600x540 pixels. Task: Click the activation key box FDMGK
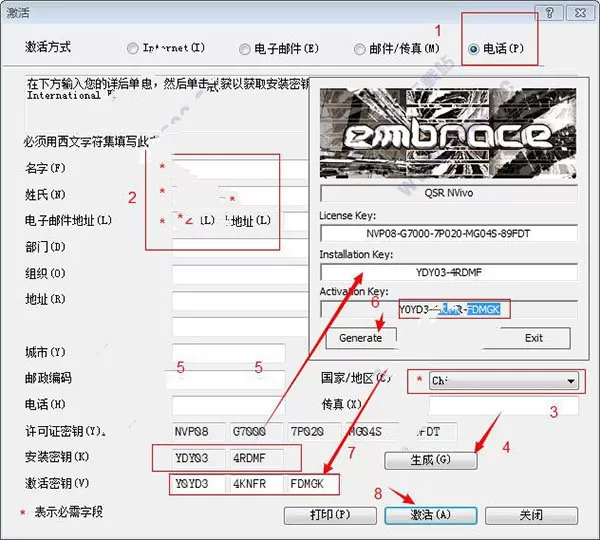tap(312, 484)
